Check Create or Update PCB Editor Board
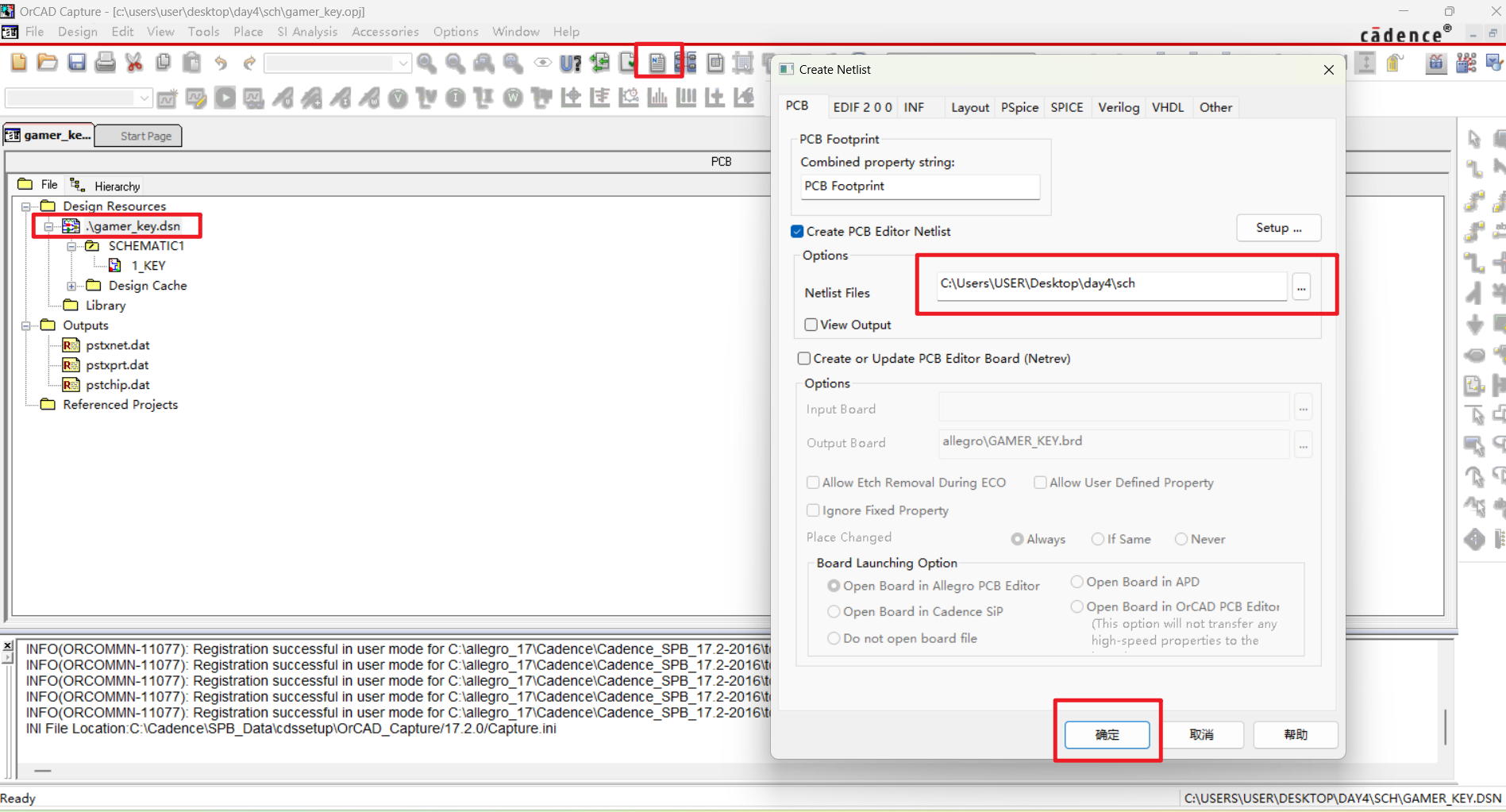 804,359
